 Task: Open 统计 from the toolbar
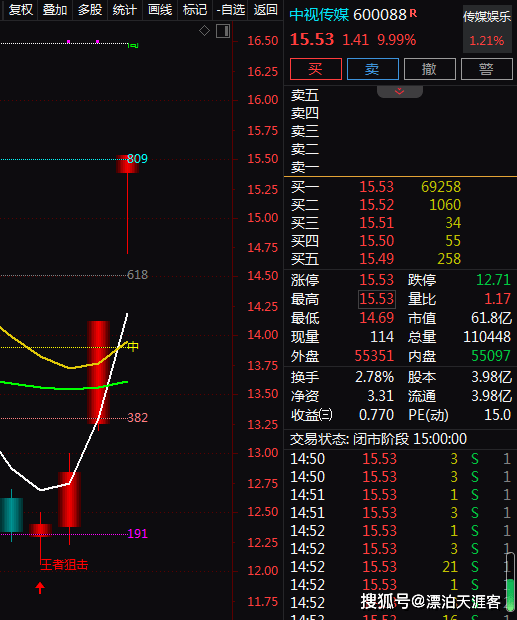coord(125,9)
